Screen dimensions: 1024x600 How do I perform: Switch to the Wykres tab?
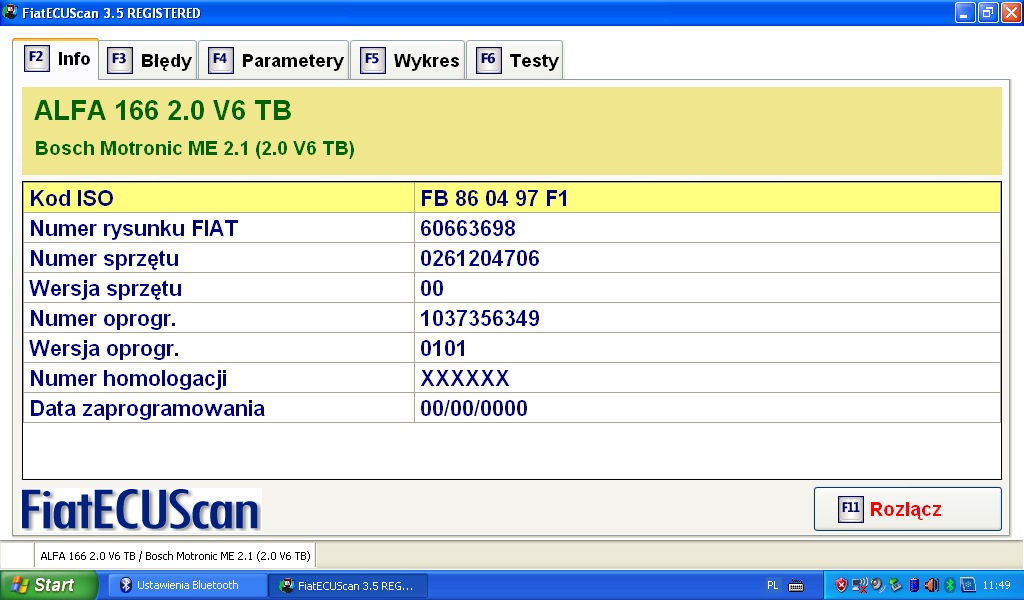pos(408,61)
